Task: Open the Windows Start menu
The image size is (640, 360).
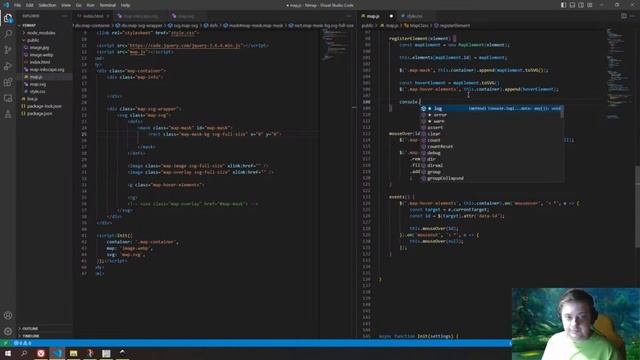Action: (8, 353)
